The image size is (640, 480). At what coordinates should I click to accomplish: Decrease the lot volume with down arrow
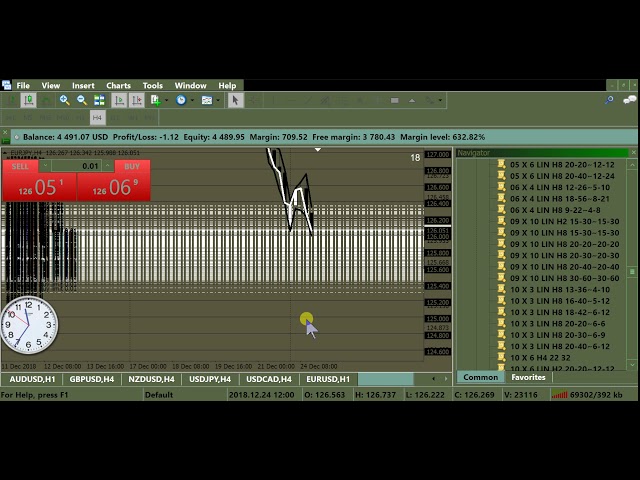point(45,166)
